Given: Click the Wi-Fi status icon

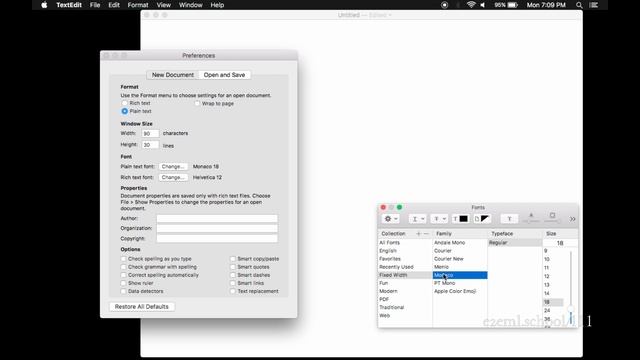Looking at the screenshot, I should coord(471,5).
